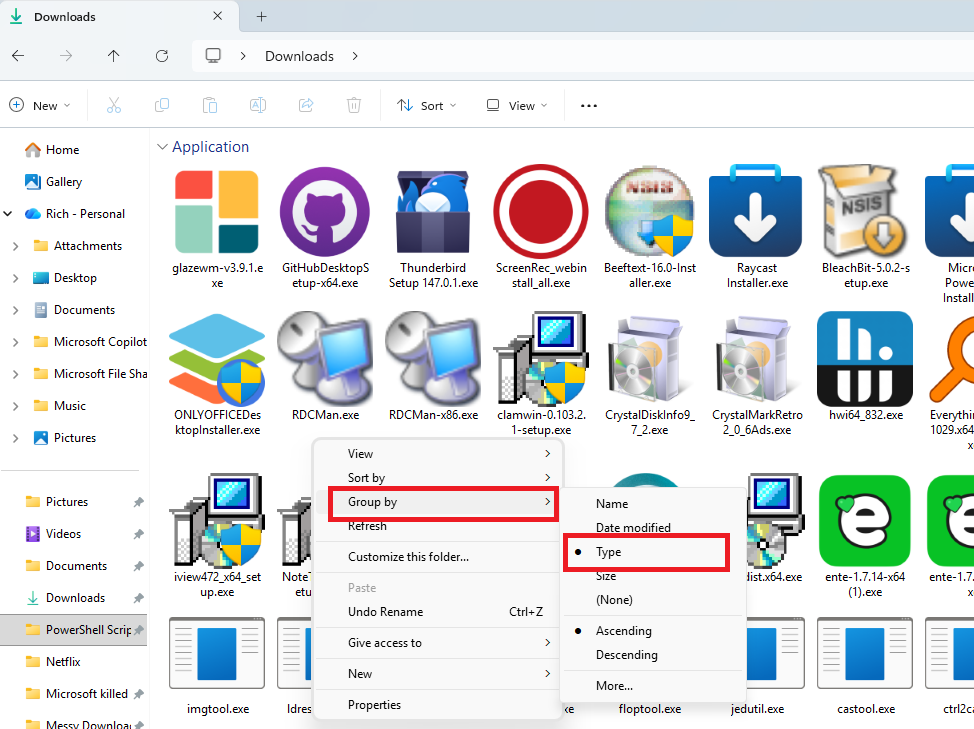Select Undo Rename entry

(x=437, y=612)
